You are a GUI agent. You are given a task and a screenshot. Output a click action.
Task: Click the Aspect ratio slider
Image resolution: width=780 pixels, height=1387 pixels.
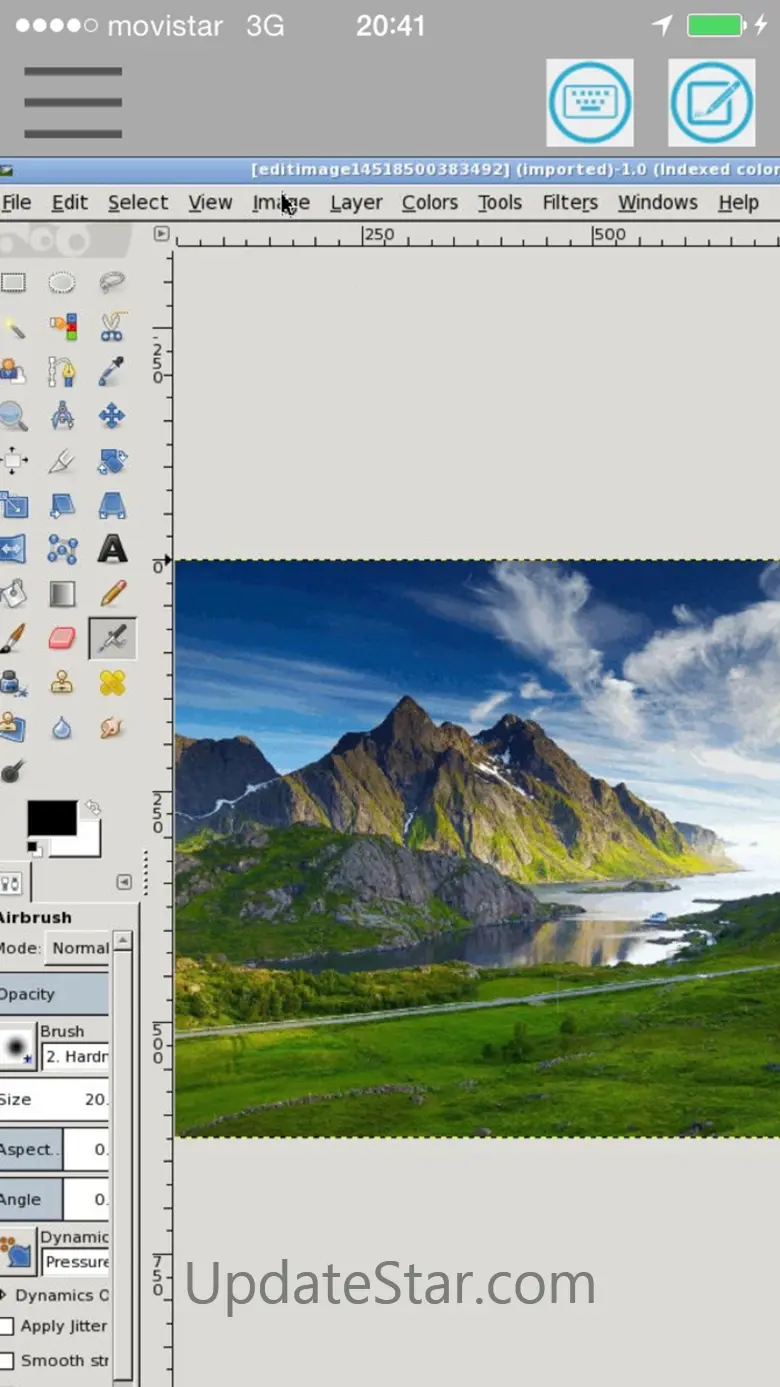click(x=54, y=1149)
